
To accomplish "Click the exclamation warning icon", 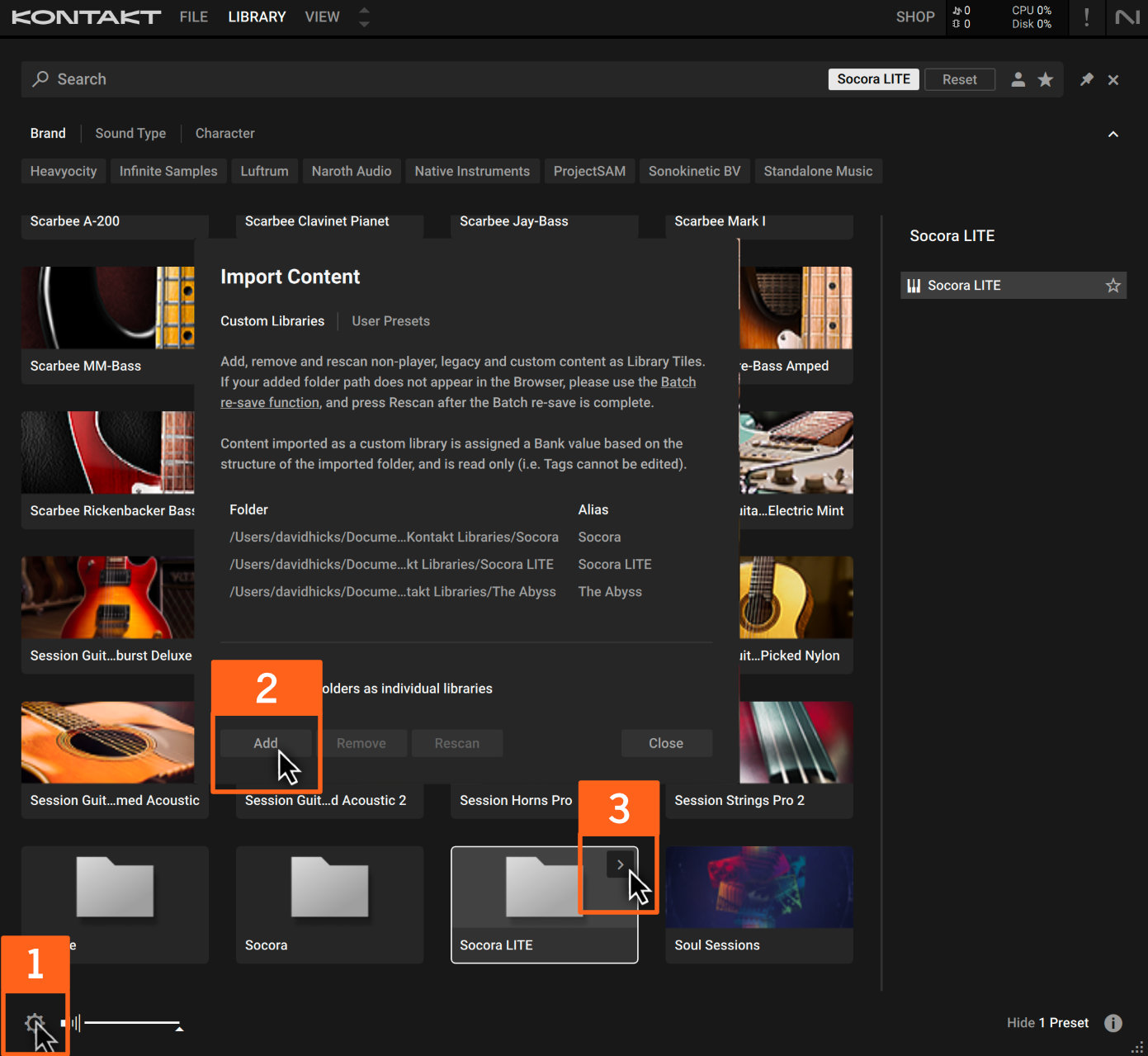I will (1086, 17).
